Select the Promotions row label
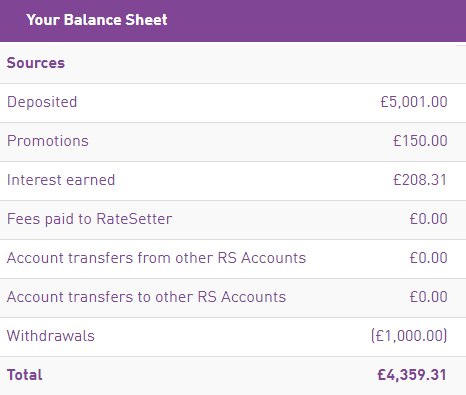 48,141
